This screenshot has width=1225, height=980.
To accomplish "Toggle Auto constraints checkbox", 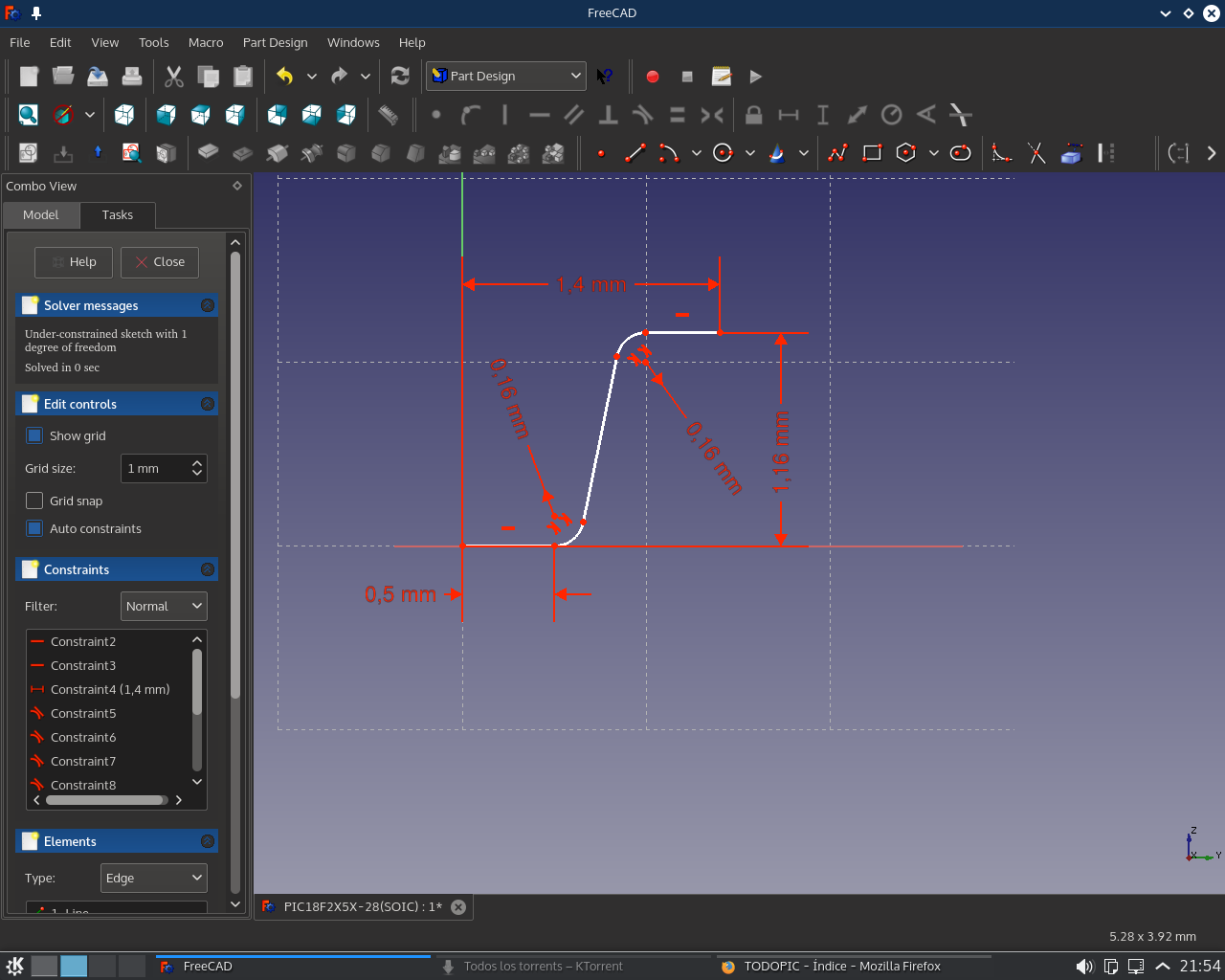I will click(34, 528).
